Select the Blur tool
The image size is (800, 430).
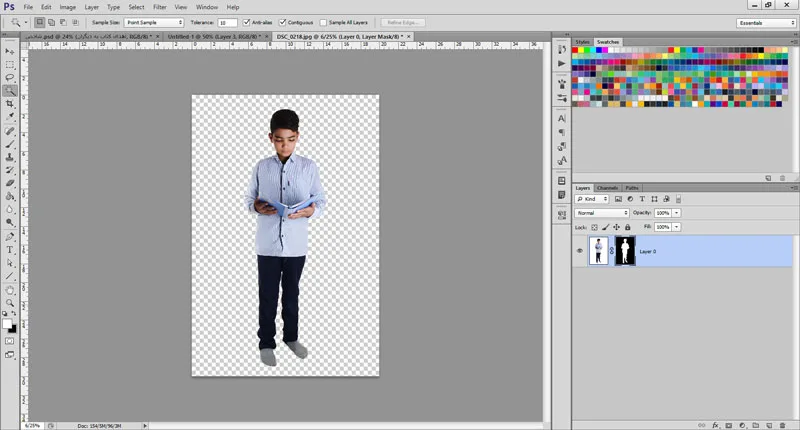coord(10,210)
